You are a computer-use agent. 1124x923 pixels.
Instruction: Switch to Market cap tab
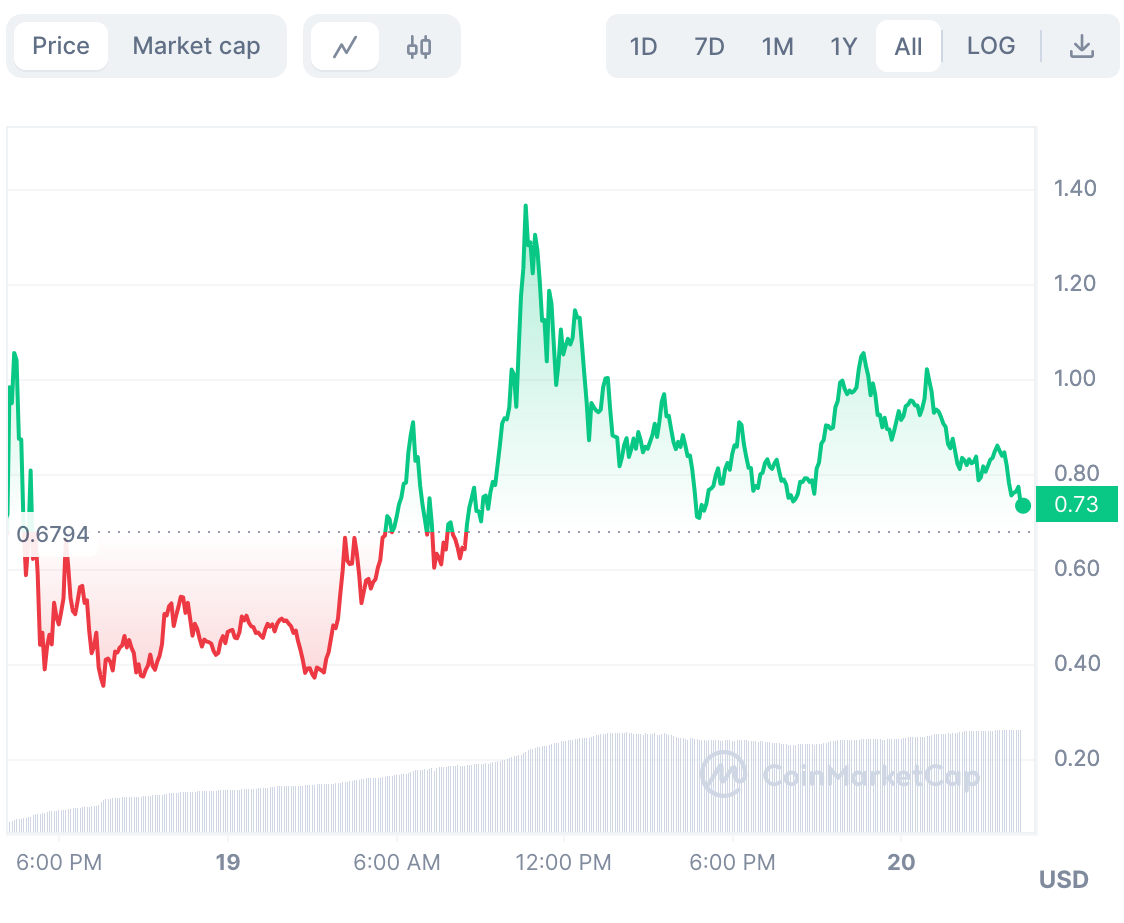pos(196,47)
